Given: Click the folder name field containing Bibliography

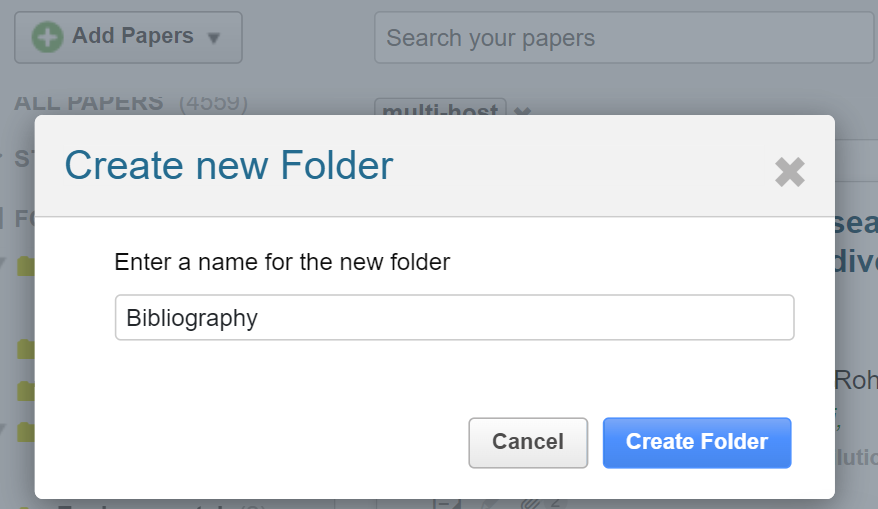Looking at the screenshot, I should click(x=454, y=317).
